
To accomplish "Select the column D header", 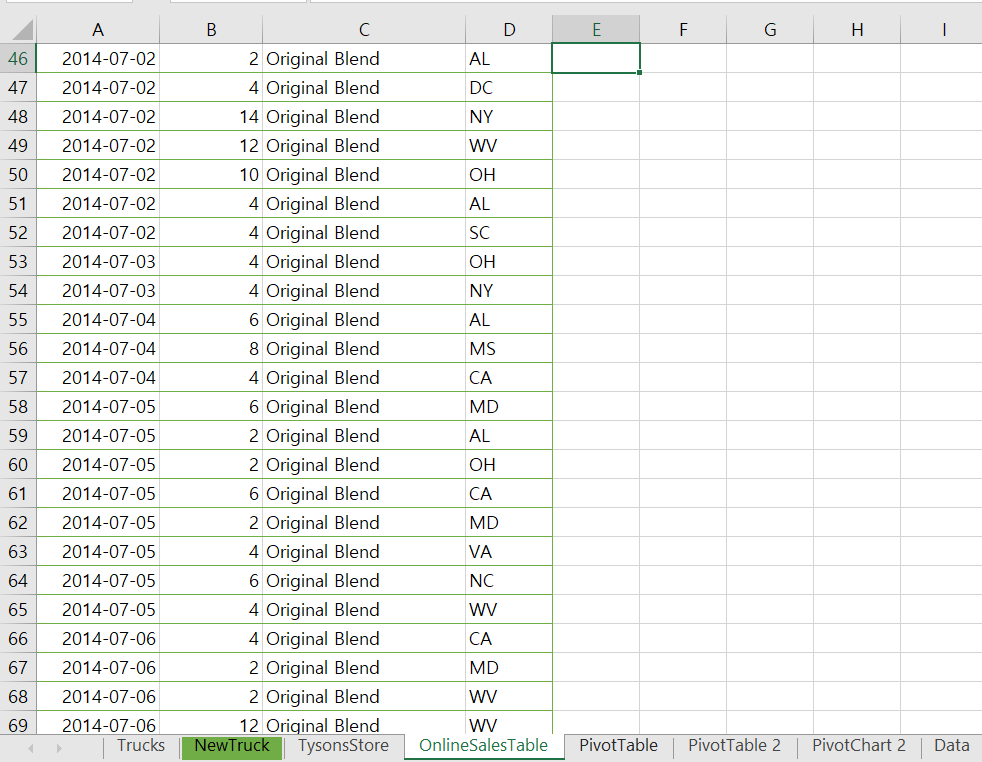I will tap(509, 29).
